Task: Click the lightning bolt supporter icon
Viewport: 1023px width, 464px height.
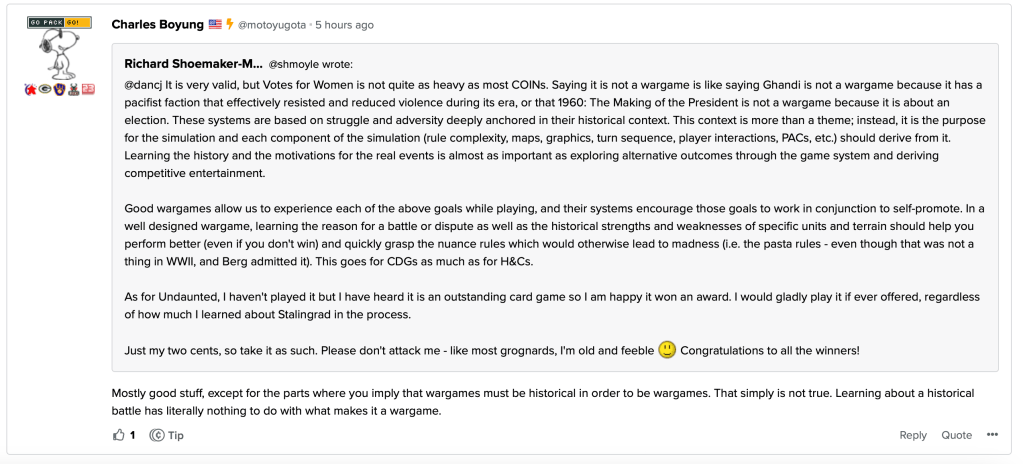Action: point(229,24)
